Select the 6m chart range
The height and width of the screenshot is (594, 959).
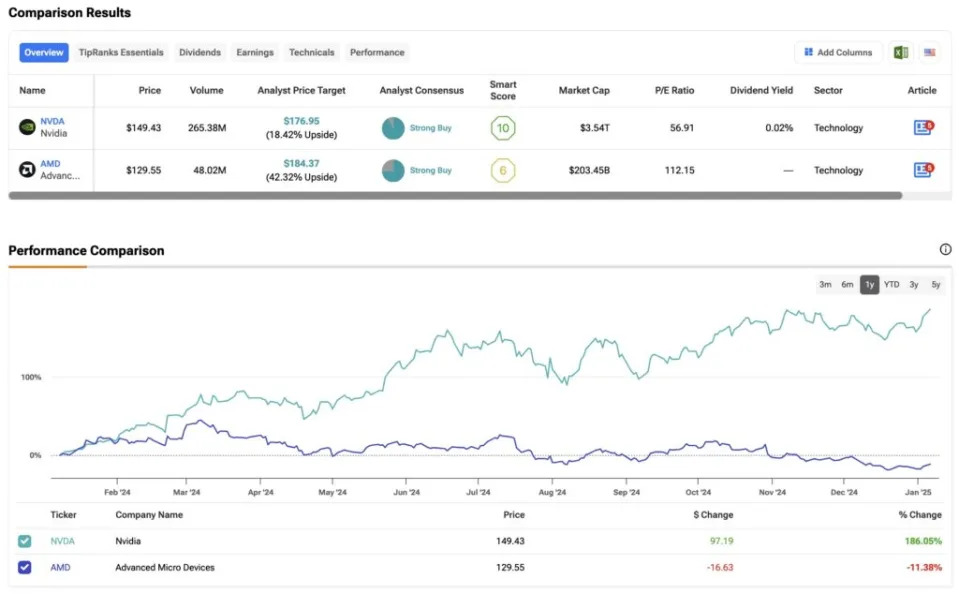tap(847, 284)
